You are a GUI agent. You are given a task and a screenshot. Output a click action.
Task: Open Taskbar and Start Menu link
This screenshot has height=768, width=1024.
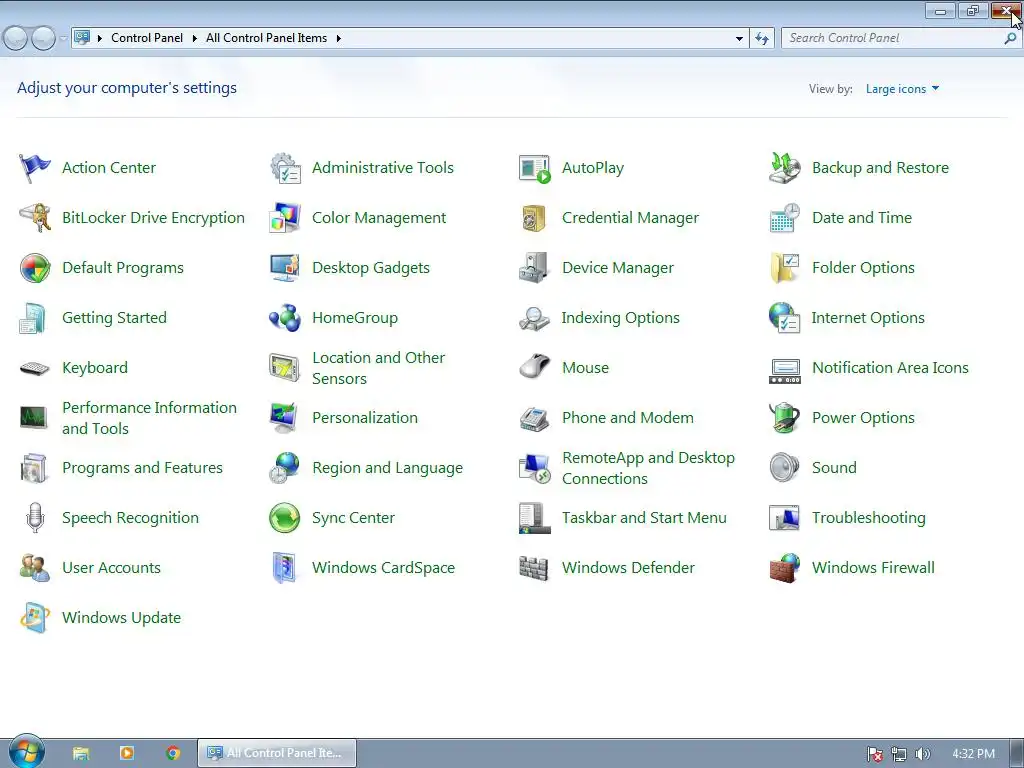pos(644,518)
